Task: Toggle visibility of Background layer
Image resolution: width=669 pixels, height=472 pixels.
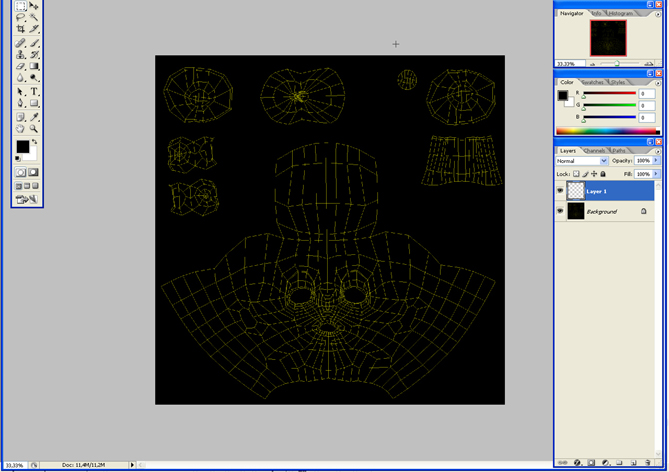Action: click(560, 211)
